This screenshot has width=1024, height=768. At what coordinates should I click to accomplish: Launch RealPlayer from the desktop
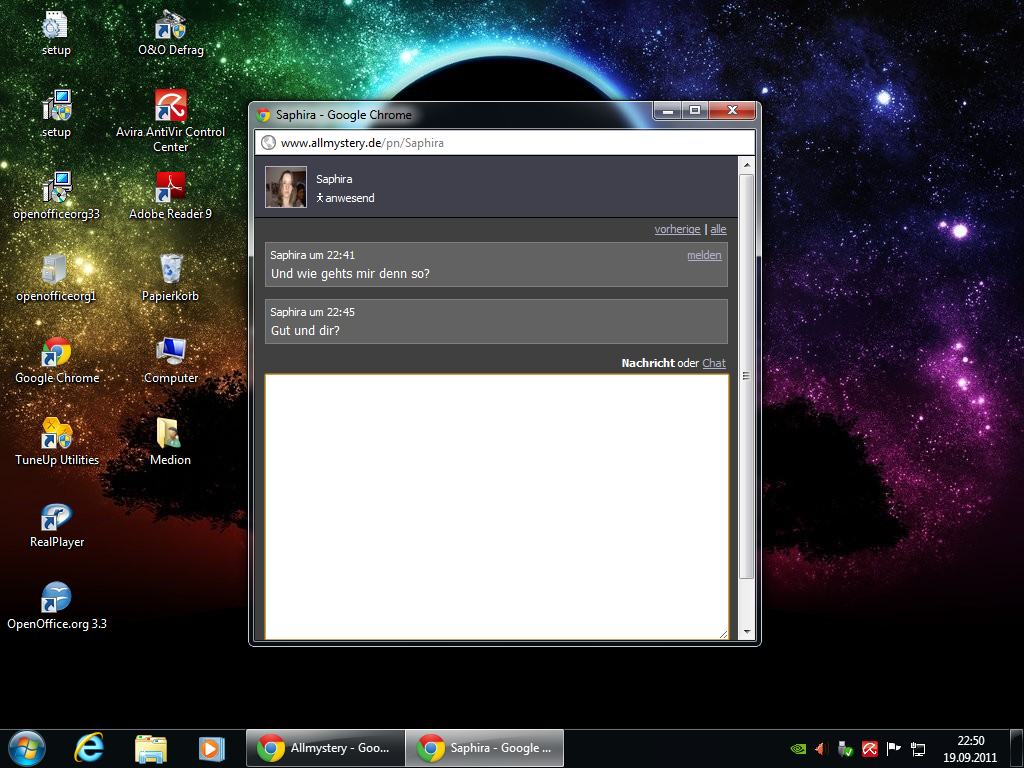coord(56,525)
